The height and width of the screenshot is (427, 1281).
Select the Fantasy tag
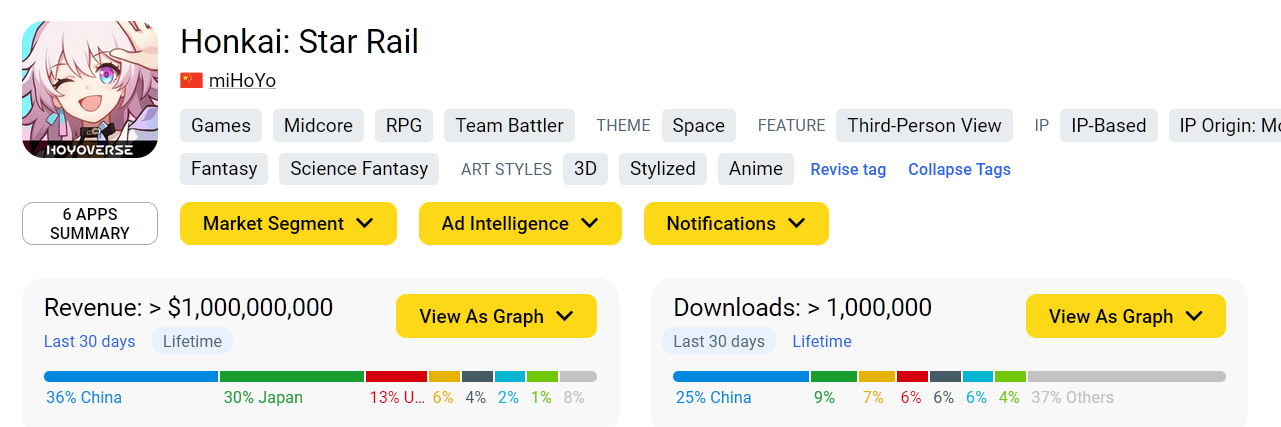(x=224, y=168)
